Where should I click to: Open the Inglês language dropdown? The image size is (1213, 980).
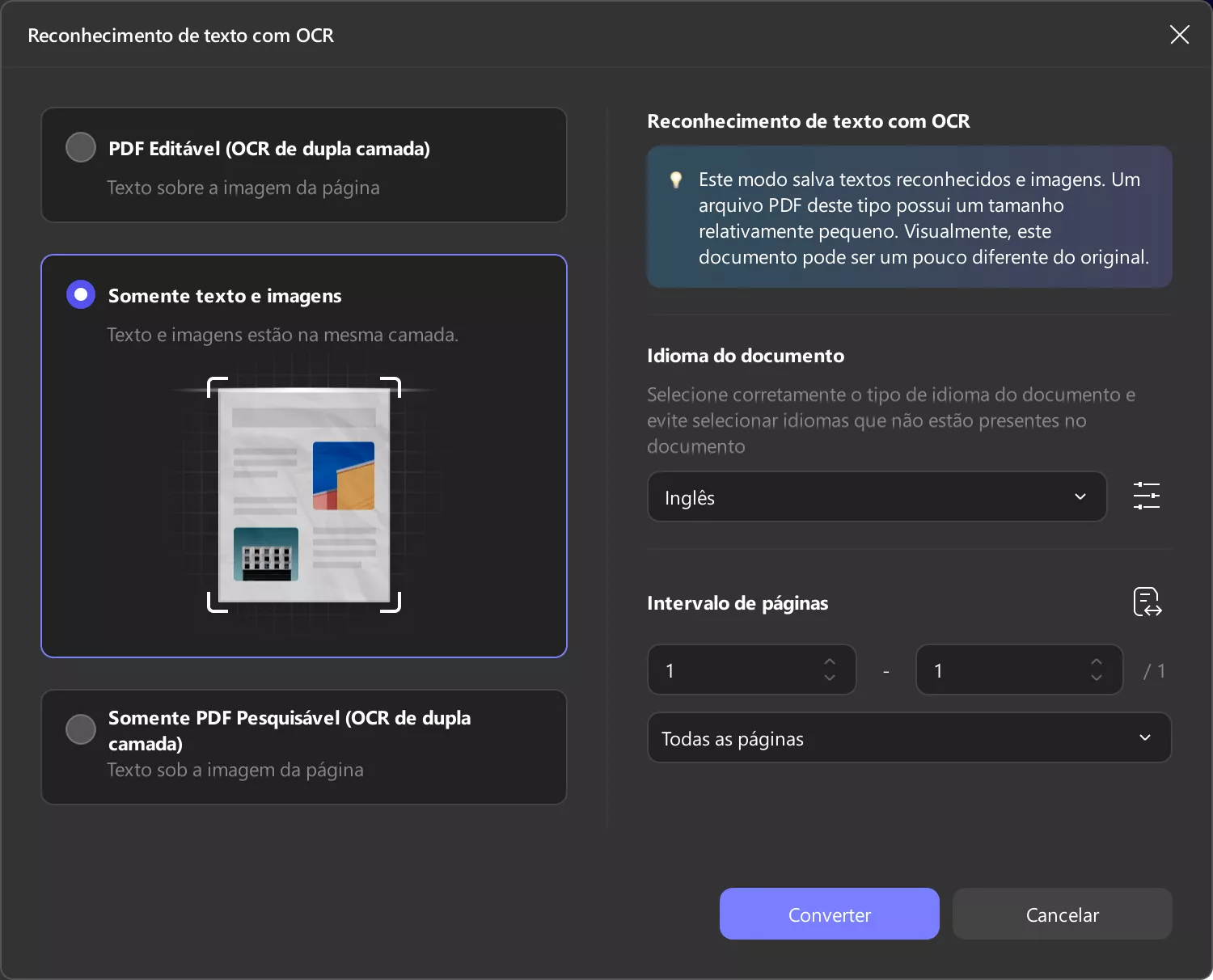pos(877,496)
